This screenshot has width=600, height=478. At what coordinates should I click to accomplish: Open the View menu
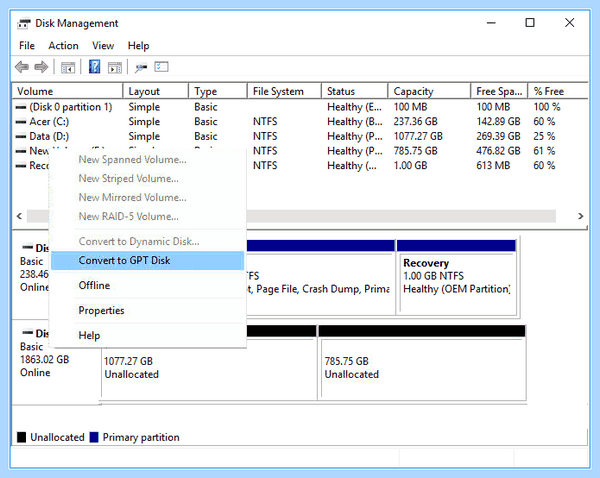[103, 46]
